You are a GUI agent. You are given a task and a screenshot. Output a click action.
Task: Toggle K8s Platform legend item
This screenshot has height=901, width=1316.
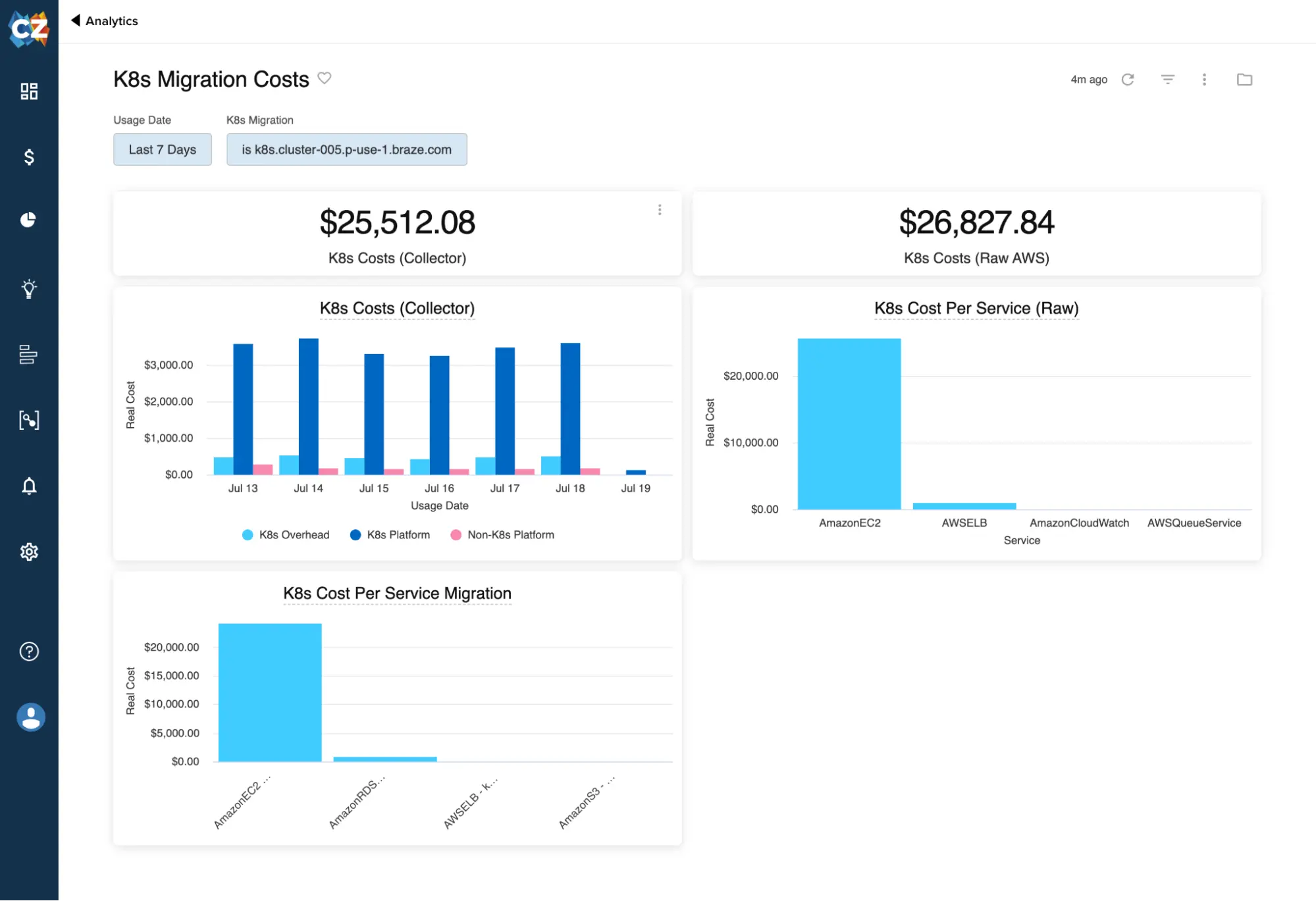pyautogui.click(x=390, y=535)
